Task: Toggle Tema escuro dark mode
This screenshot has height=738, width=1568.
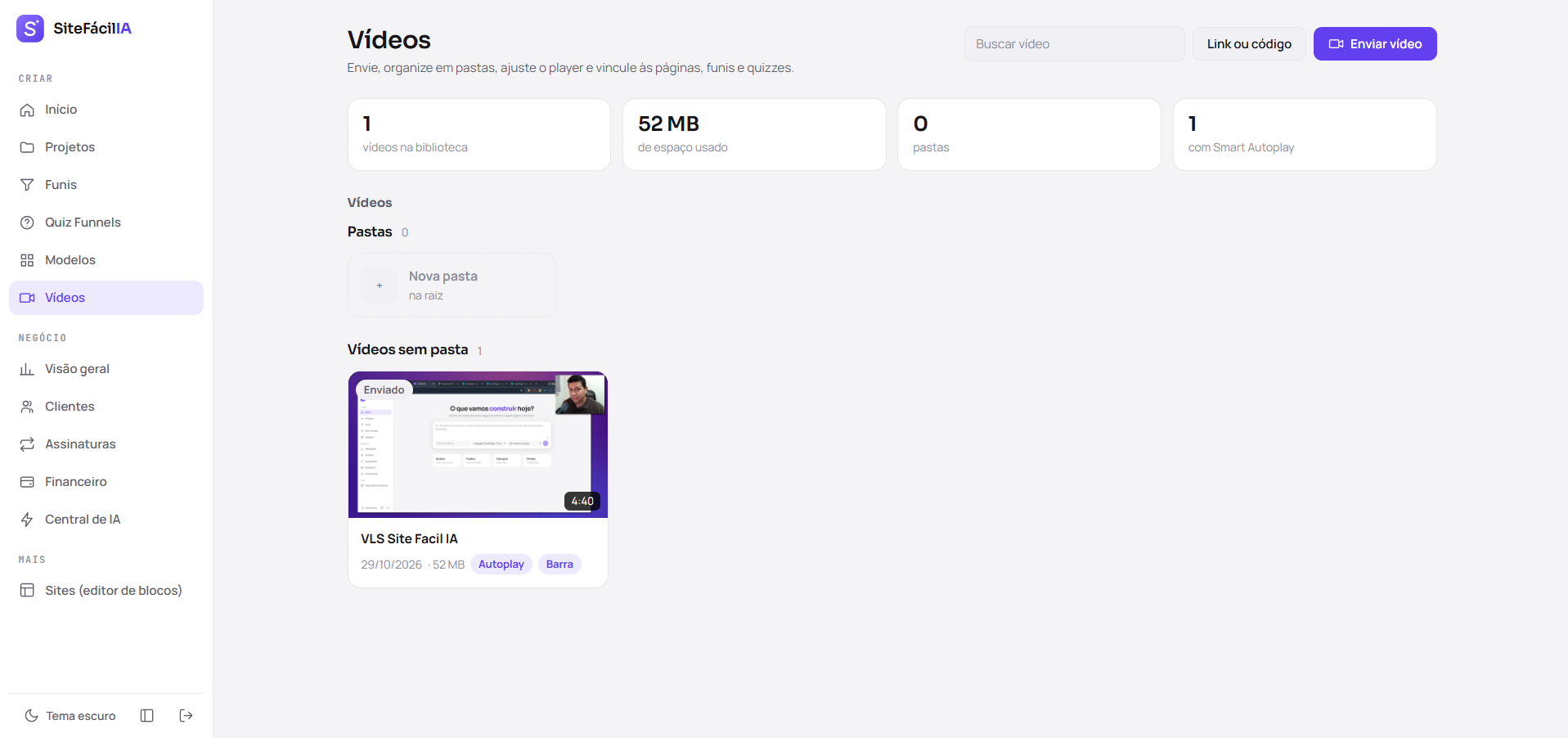Action: (x=70, y=716)
